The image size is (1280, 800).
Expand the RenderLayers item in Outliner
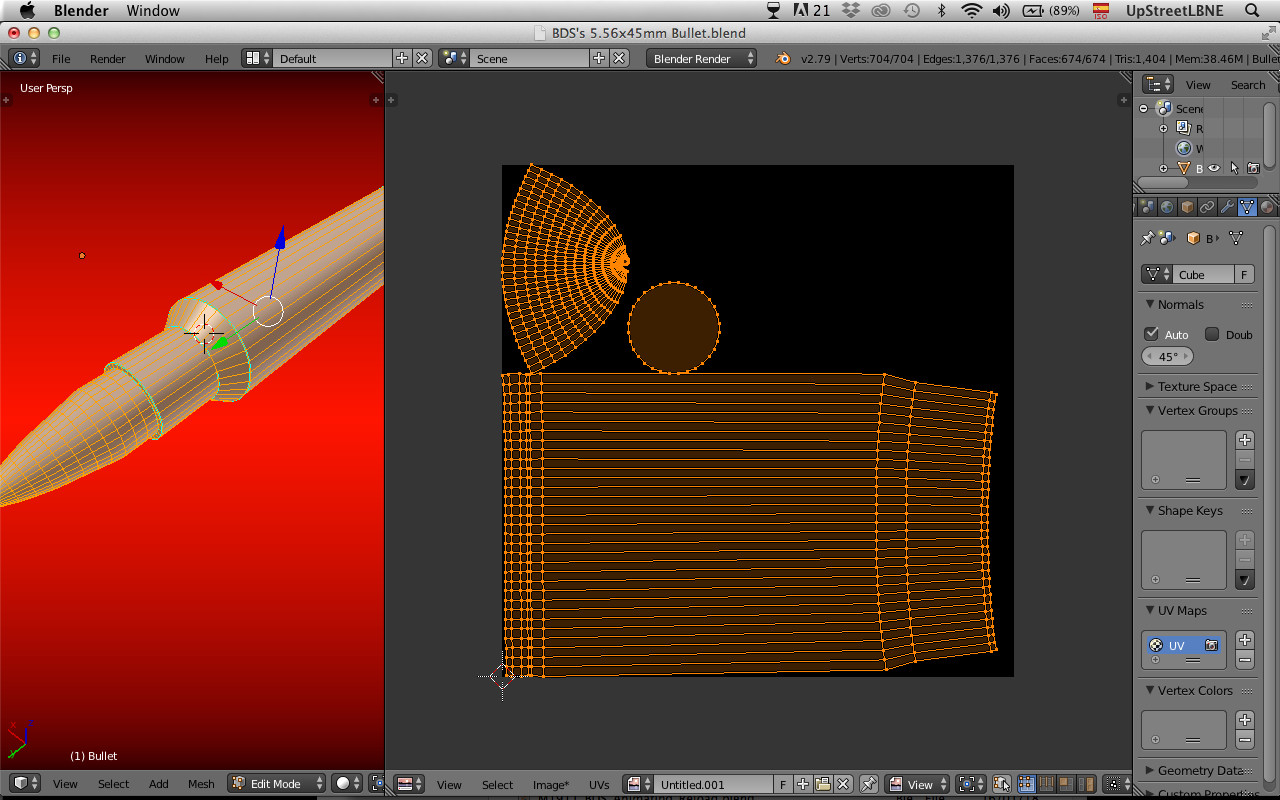tap(1163, 128)
